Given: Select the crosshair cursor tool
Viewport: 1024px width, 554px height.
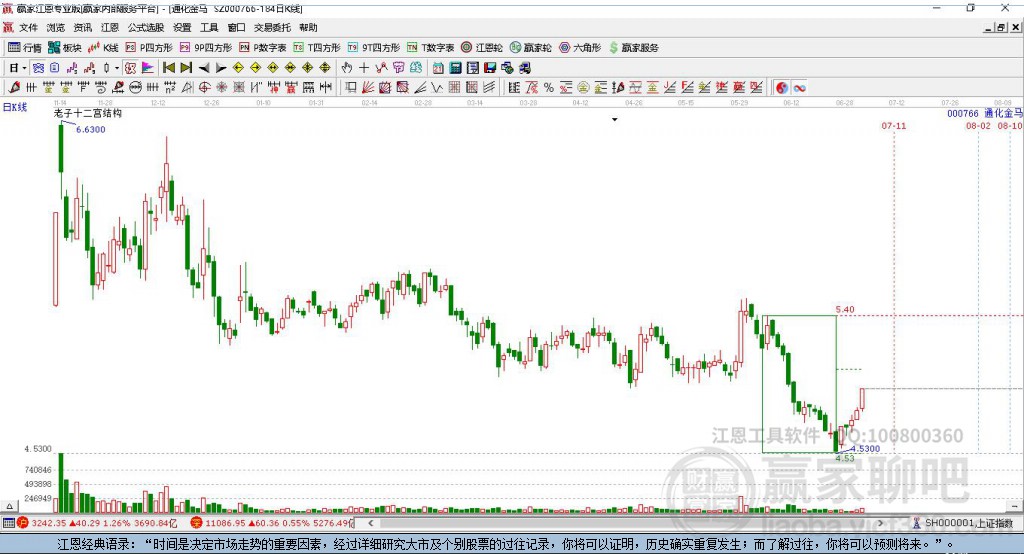Looking at the screenshot, I should coord(364,68).
